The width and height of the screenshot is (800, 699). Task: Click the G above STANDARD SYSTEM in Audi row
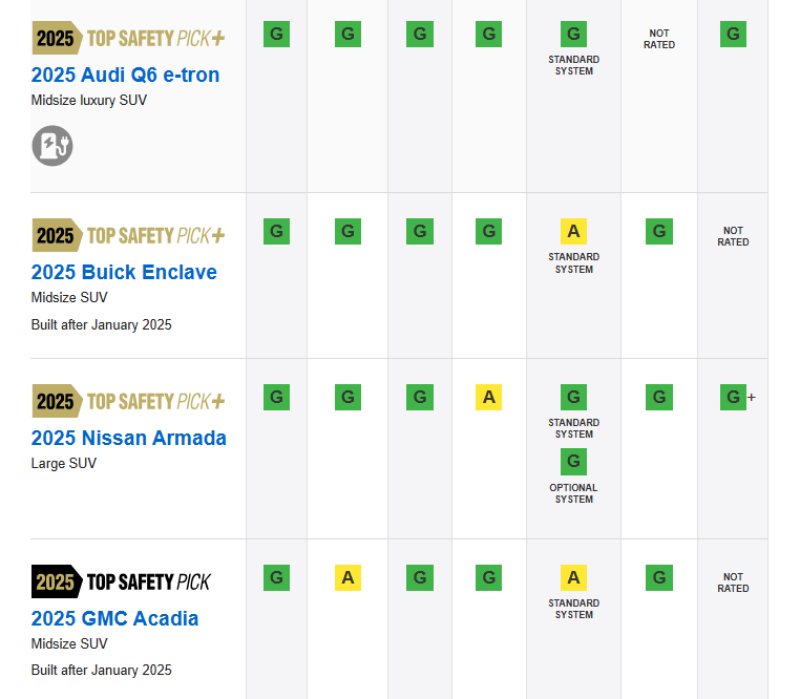(573, 34)
